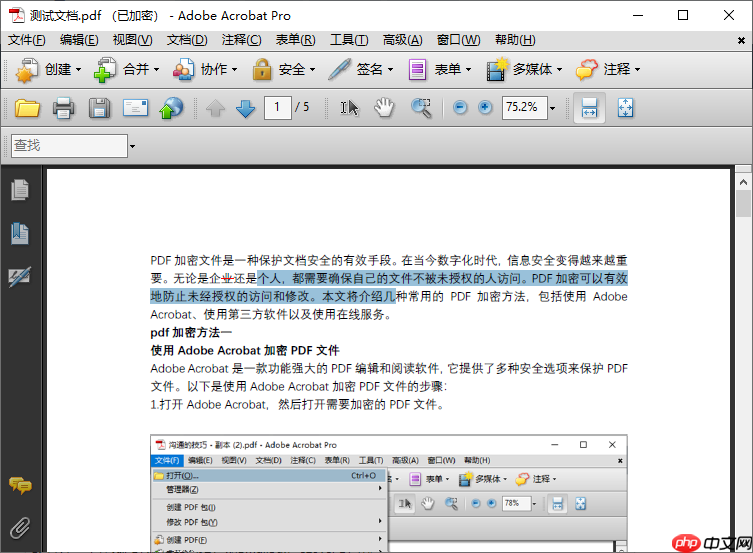Open the Forms (表单) menu in menu bar
This screenshot has height=553, width=753.
point(295,40)
